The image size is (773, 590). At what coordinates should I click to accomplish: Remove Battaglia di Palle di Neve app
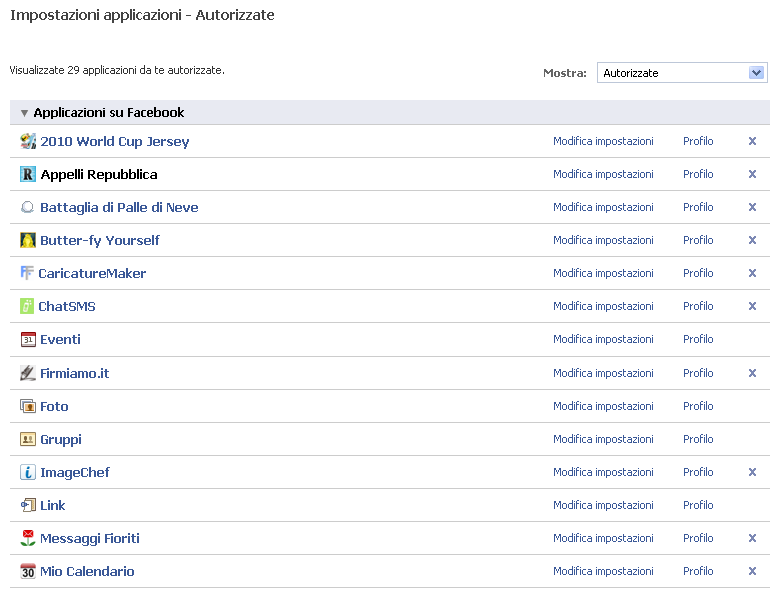(x=752, y=208)
